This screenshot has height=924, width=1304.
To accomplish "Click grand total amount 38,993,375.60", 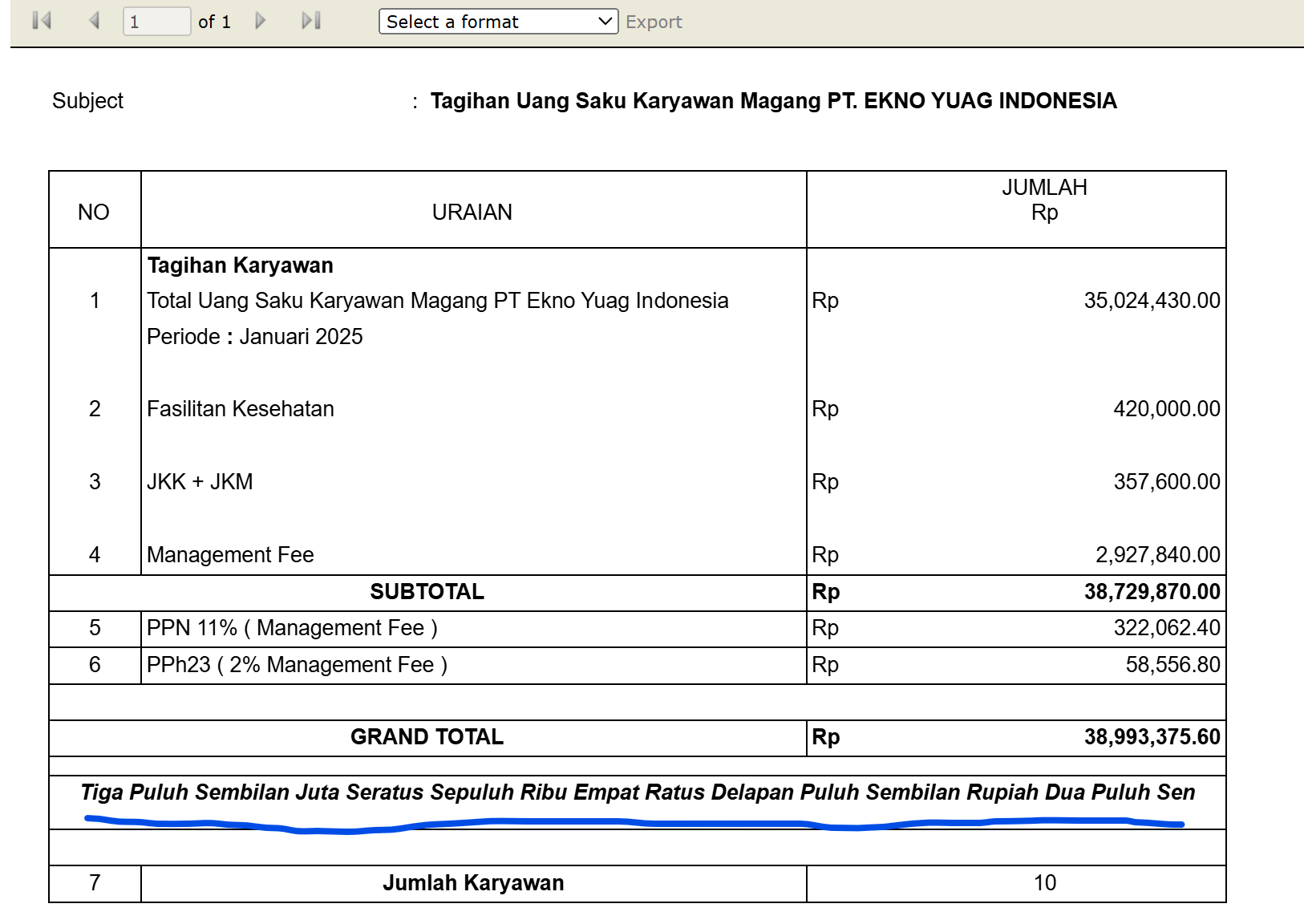I will pyautogui.click(x=1152, y=737).
